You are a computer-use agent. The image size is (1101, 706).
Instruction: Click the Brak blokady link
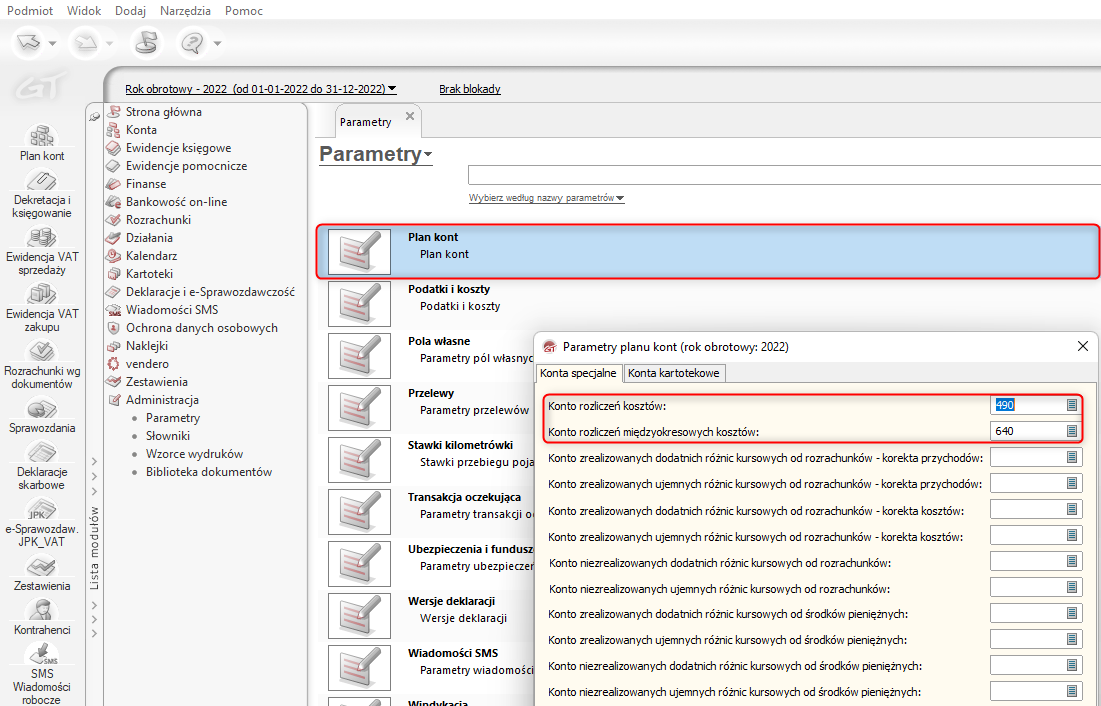[470, 89]
